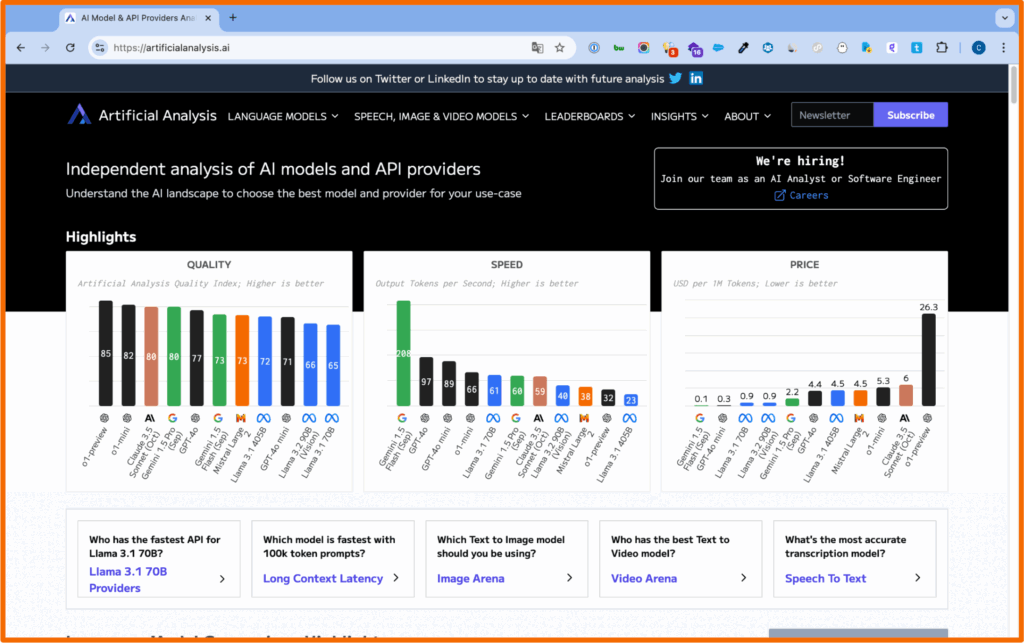
Task: Expand the Leaderboards navigation dropdown
Action: pyautogui.click(x=590, y=116)
